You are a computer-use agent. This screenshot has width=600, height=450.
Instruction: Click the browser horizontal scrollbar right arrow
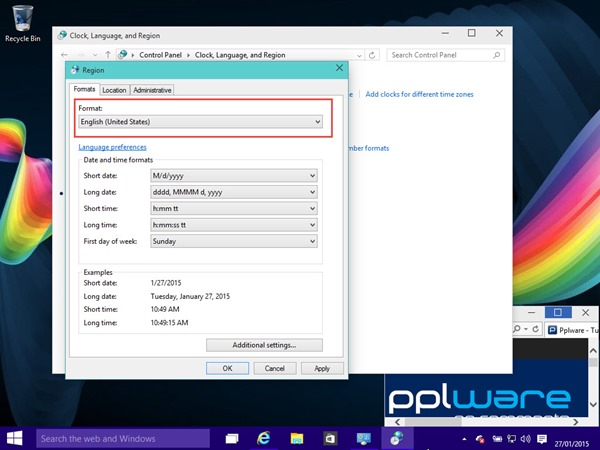click(x=576, y=422)
